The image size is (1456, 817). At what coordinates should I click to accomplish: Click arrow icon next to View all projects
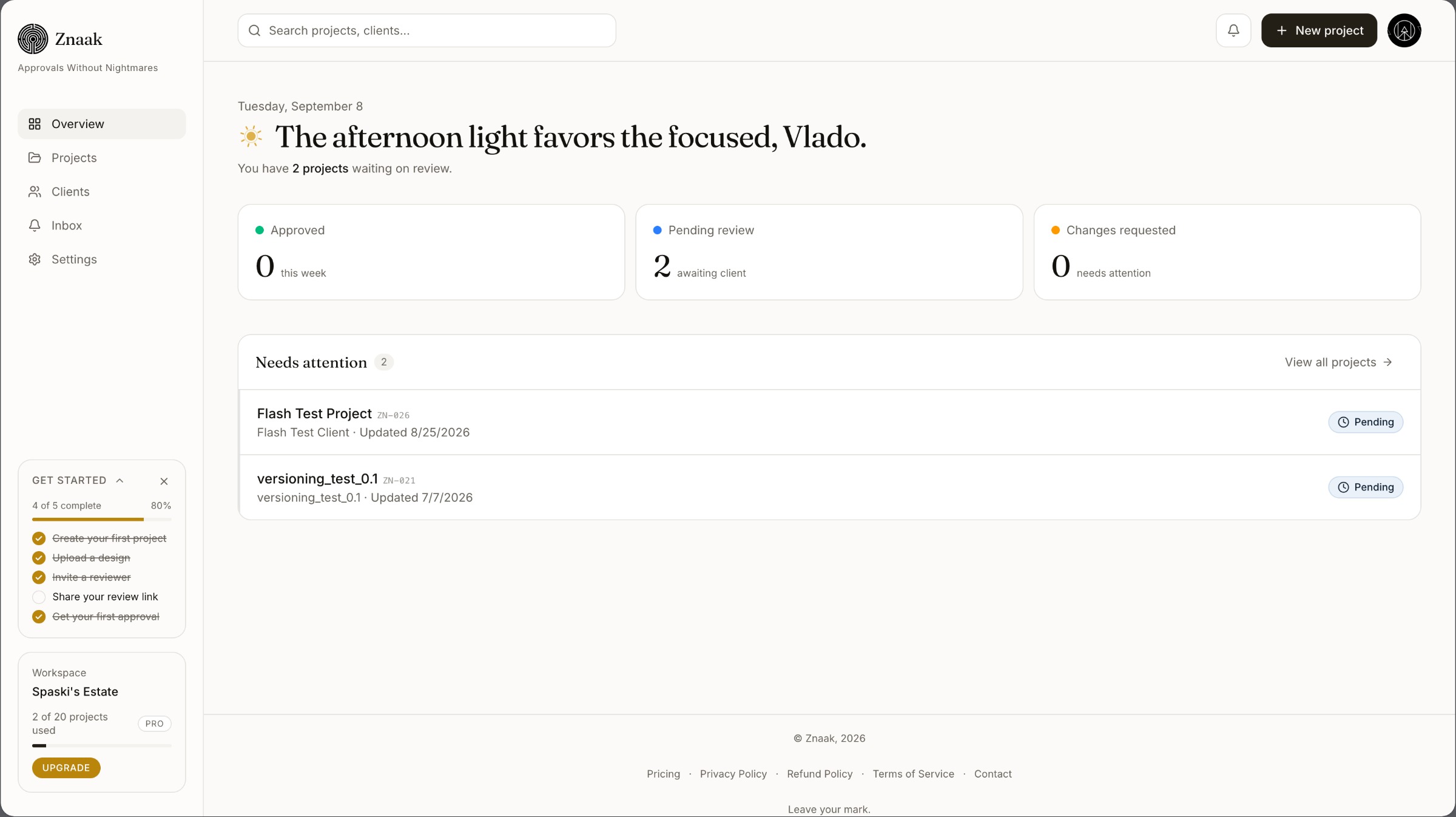(x=1387, y=362)
